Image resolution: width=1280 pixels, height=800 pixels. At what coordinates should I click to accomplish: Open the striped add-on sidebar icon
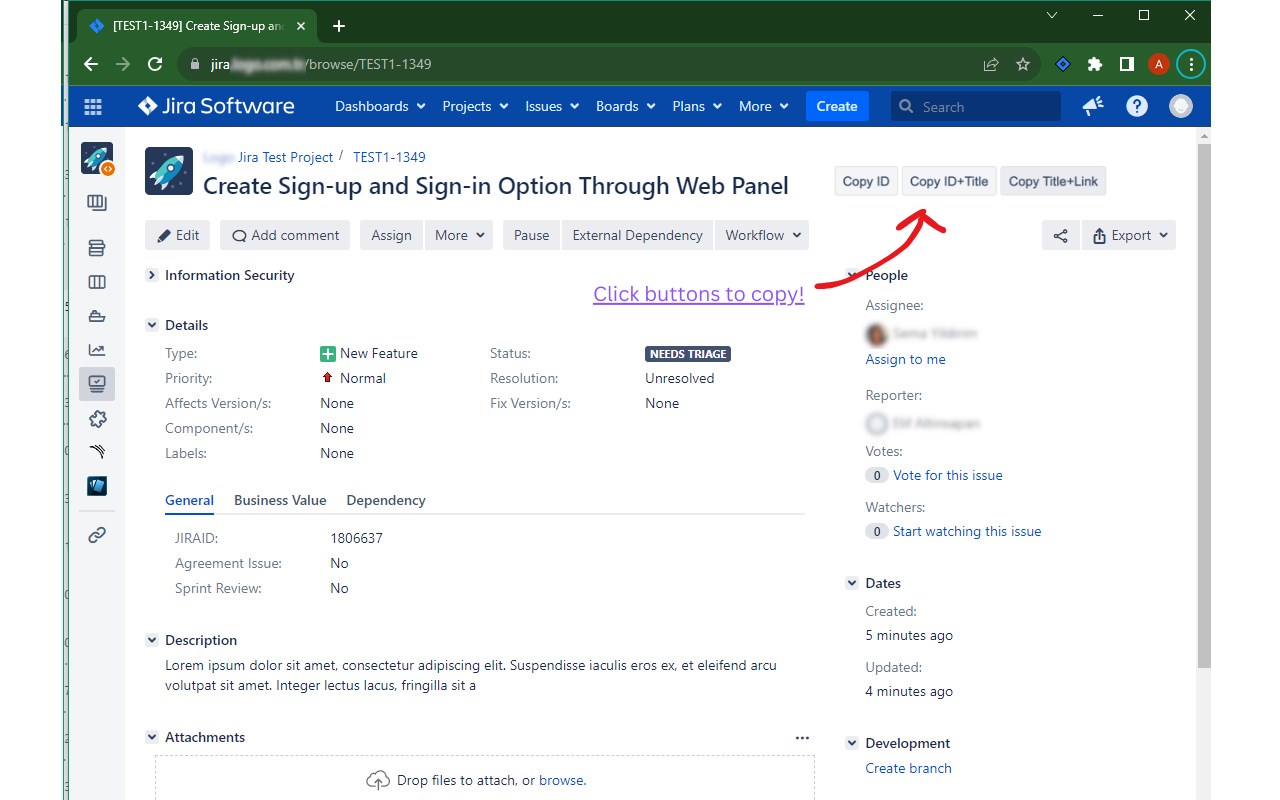point(97,451)
